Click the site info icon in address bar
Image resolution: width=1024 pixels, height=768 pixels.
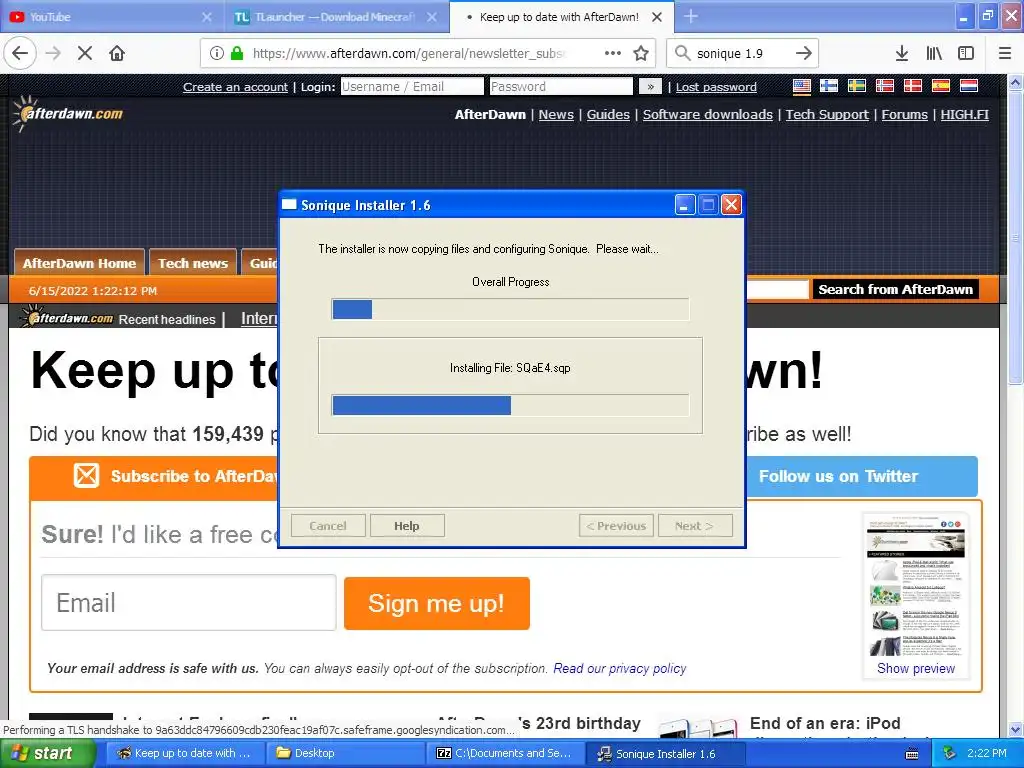(217, 53)
